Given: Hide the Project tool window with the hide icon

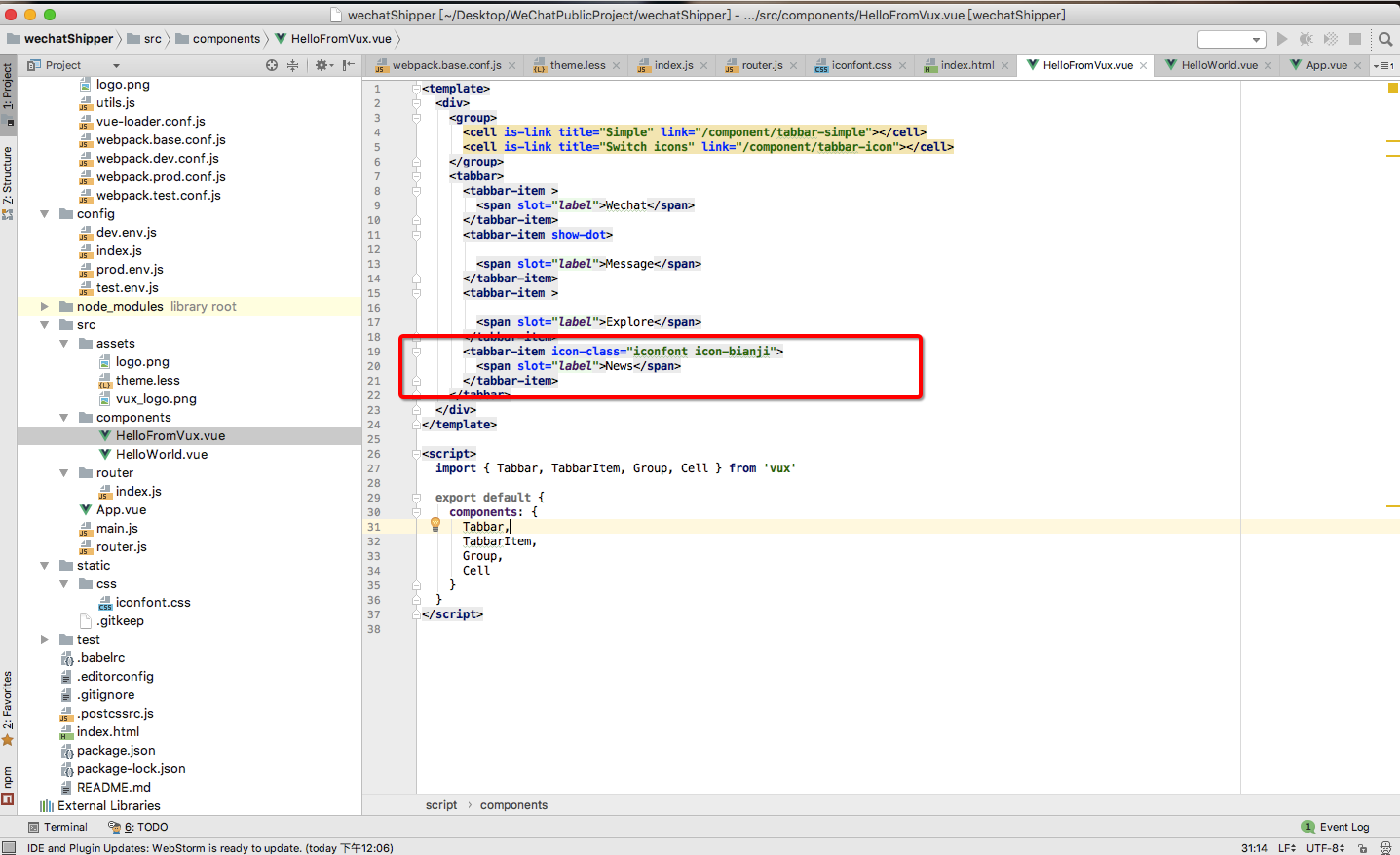Looking at the screenshot, I should [348, 65].
